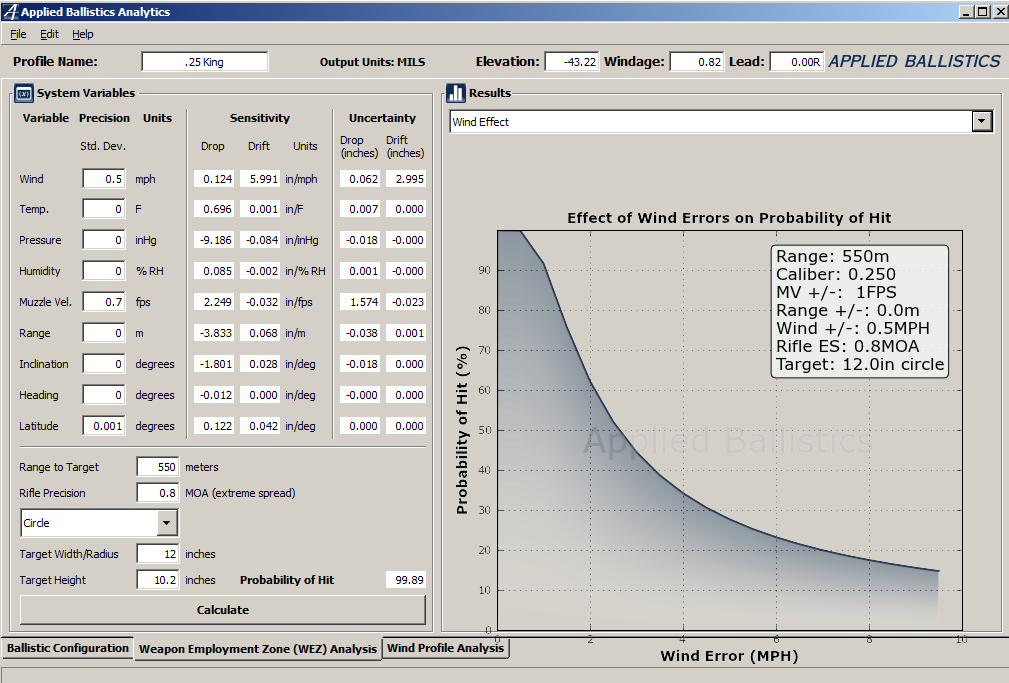Screen dimensions: 1009x683
Task: Click Wind drop sensitivity value 0.124
Action: (214, 179)
